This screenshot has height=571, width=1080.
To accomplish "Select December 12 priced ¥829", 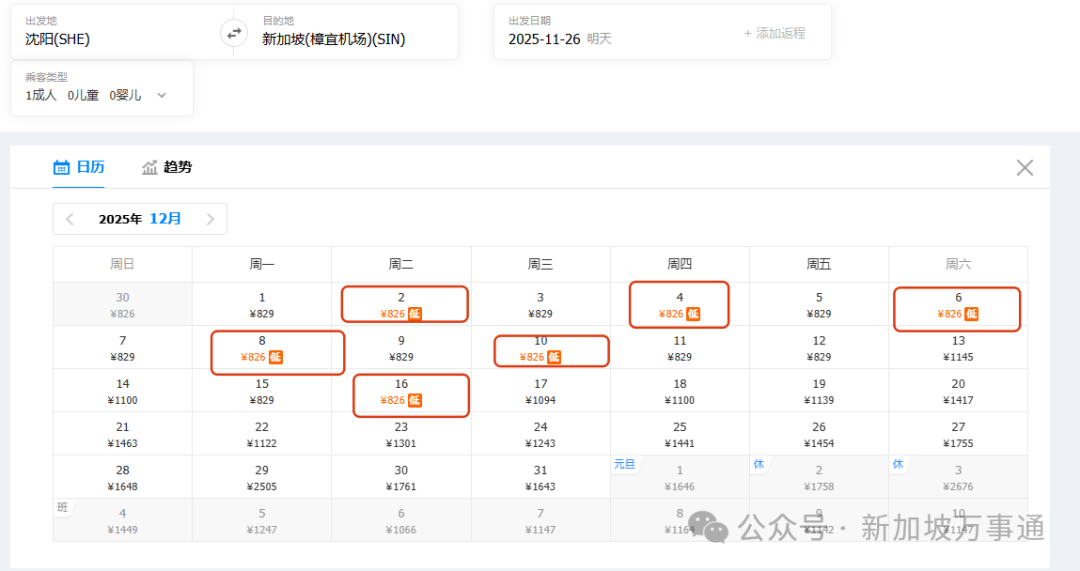I will [819, 348].
